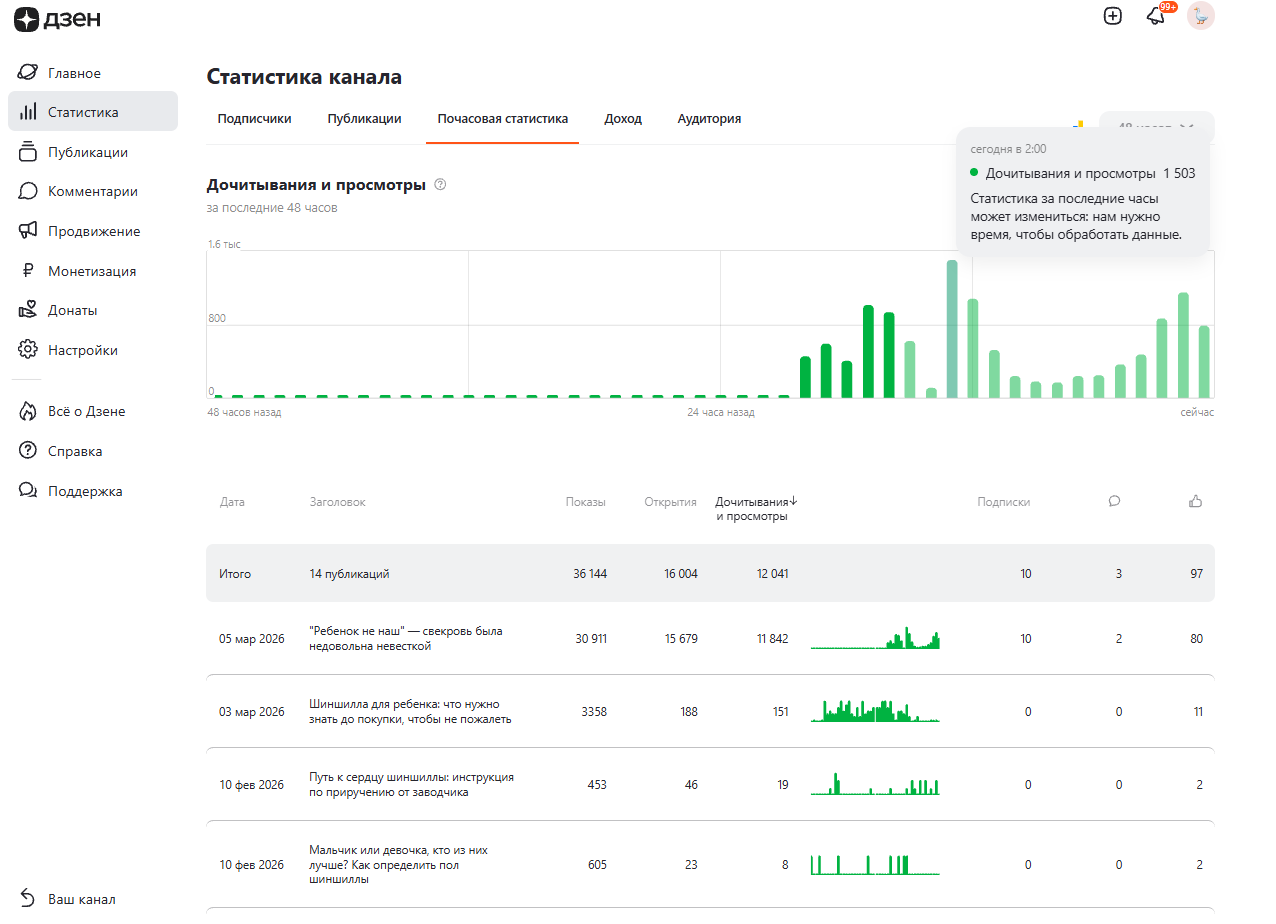1276x924 pixels.
Task: Open Монетизация in the sidebar
Action: click(x=91, y=271)
